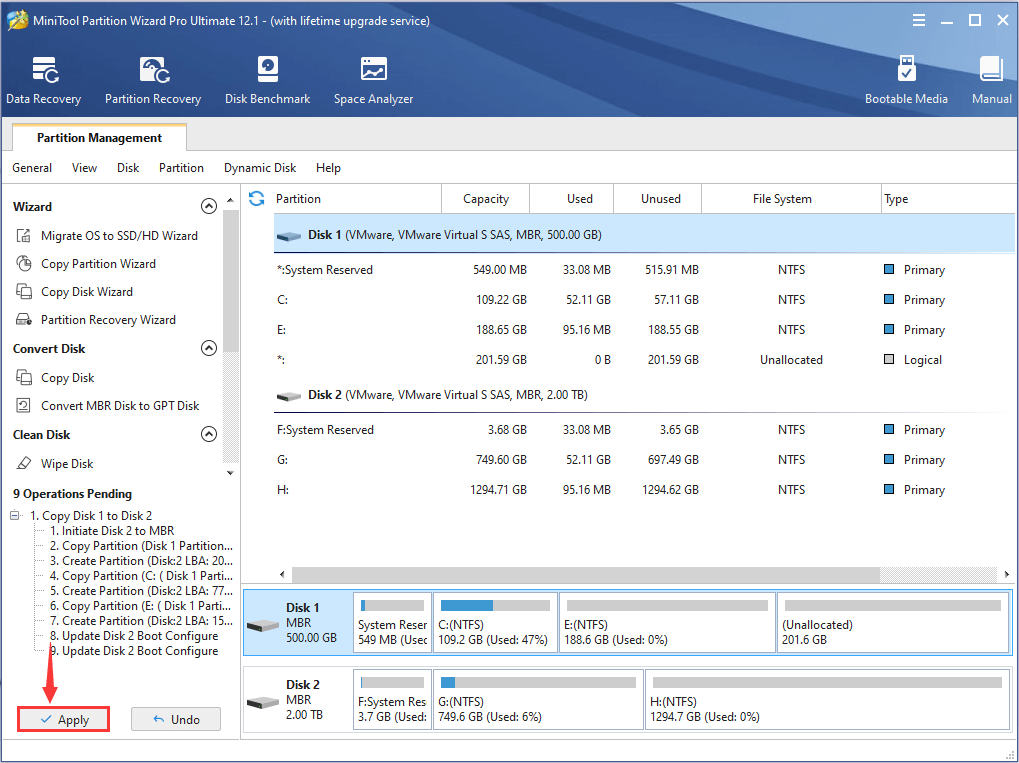Start the Partition Recovery Wizard

click(96, 319)
